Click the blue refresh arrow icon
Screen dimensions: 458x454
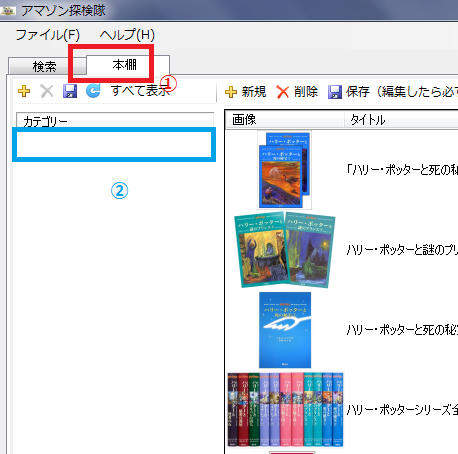(93, 91)
